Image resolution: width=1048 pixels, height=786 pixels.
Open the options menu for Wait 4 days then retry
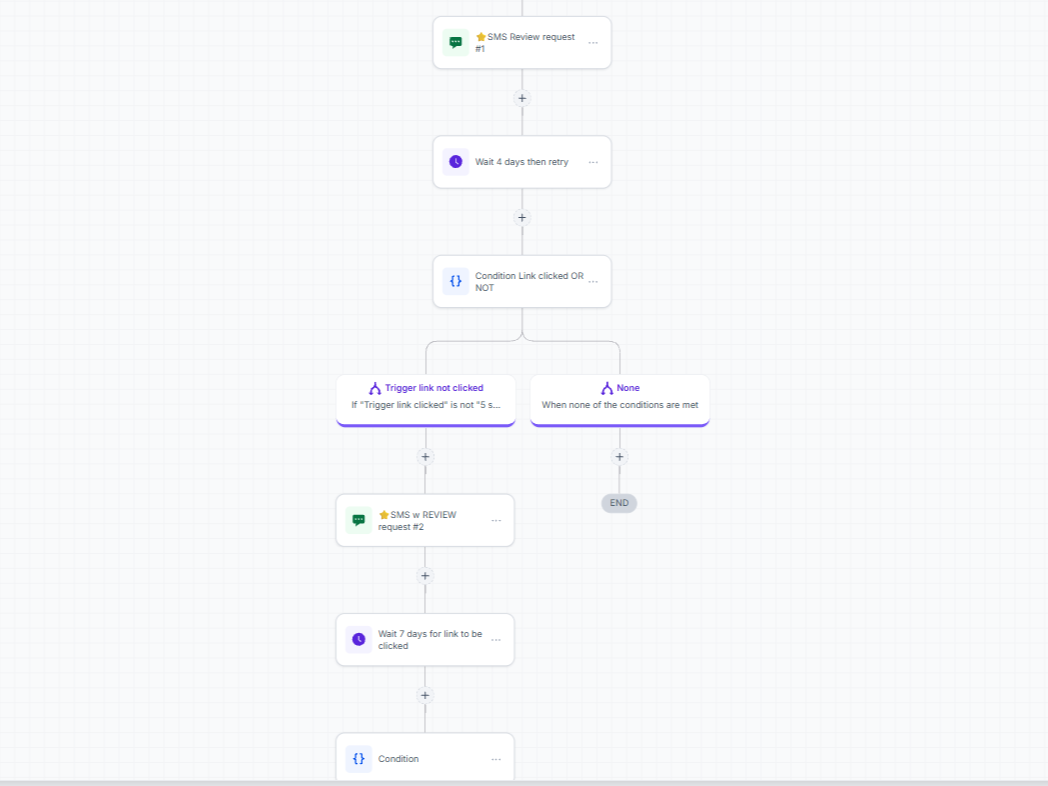tap(593, 162)
